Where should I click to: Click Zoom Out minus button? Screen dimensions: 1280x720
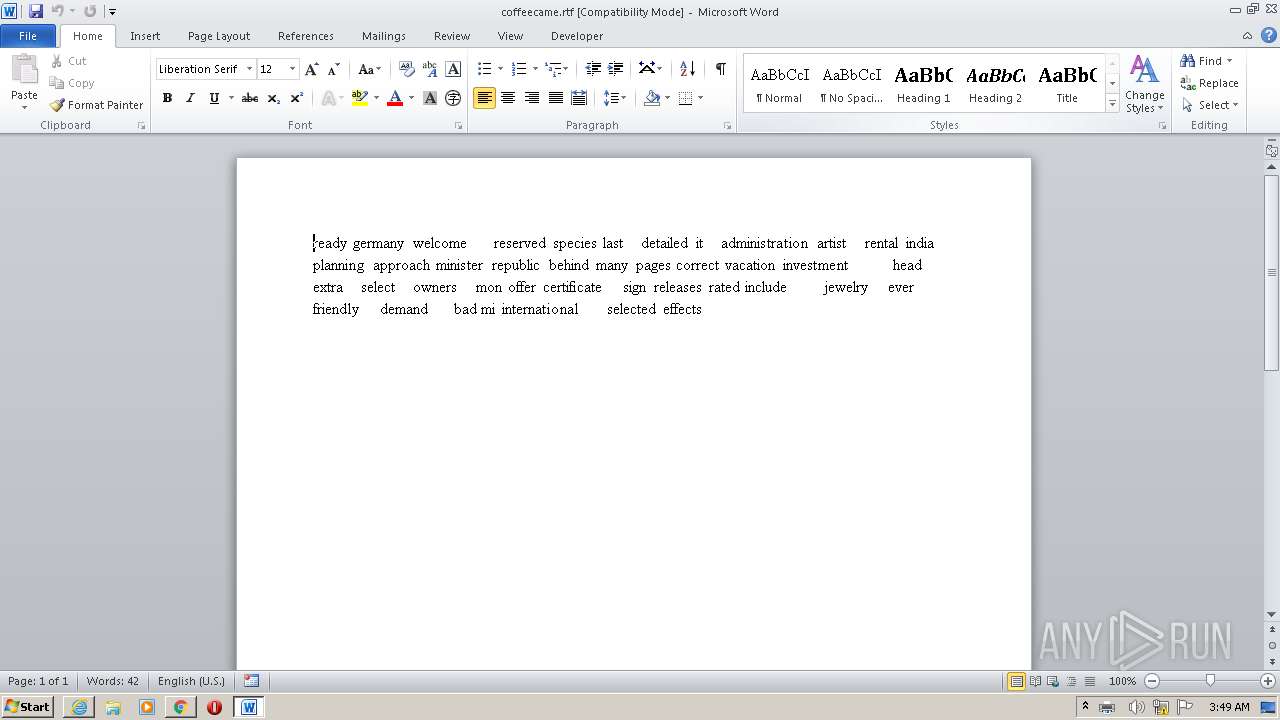(x=1152, y=681)
